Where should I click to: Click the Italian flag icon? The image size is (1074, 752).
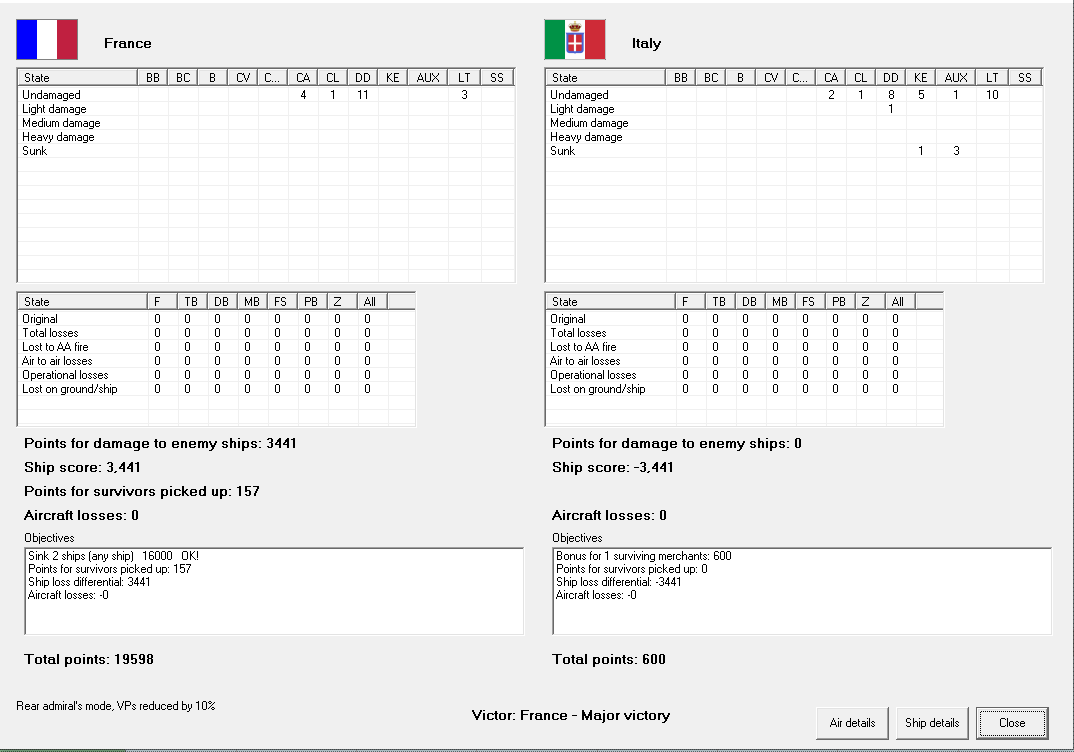pyautogui.click(x=574, y=40)
